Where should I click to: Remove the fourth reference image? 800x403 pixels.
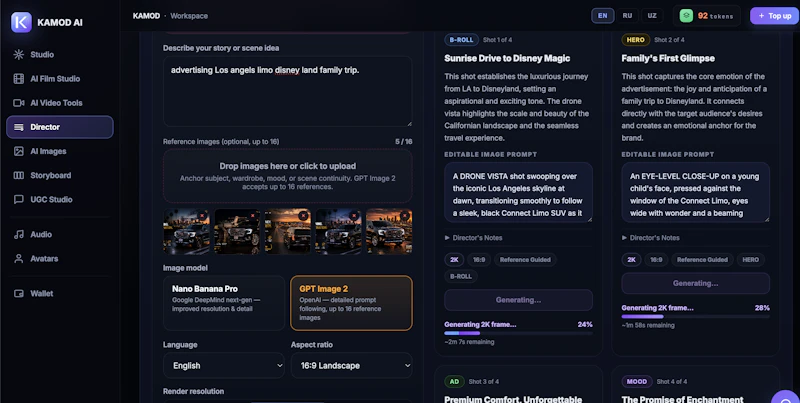click(x=354, y=216)
